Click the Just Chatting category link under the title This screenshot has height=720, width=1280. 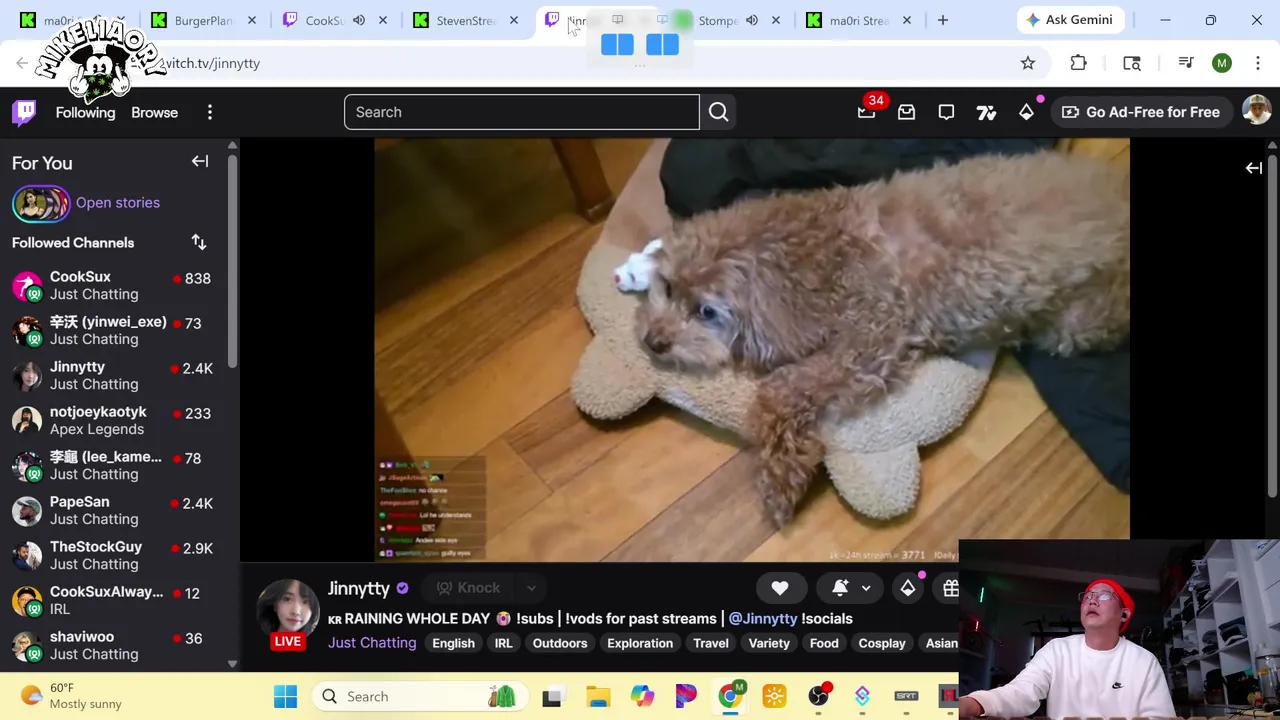point(372,643)
